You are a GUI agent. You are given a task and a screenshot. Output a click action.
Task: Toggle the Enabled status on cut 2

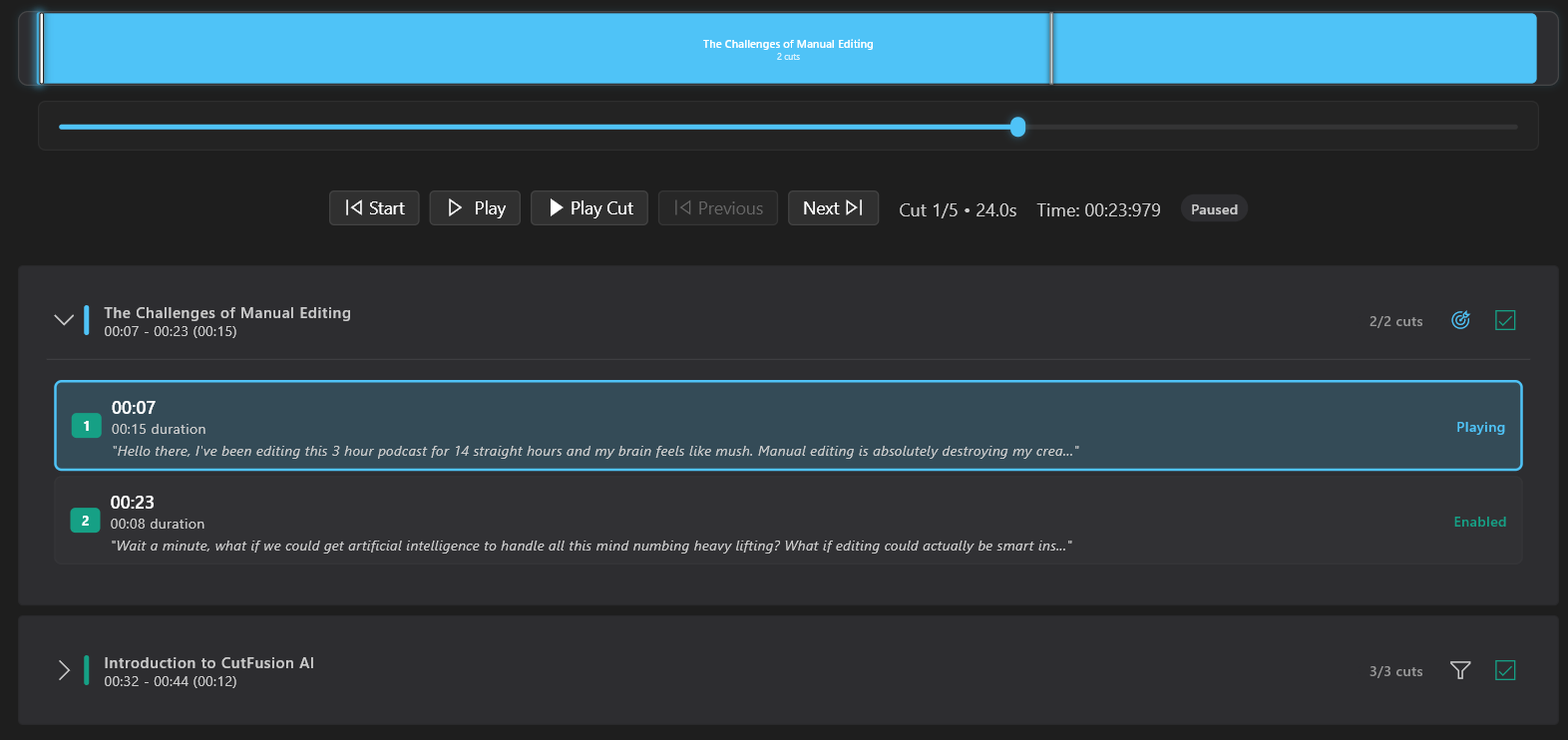click(1479, 522)
